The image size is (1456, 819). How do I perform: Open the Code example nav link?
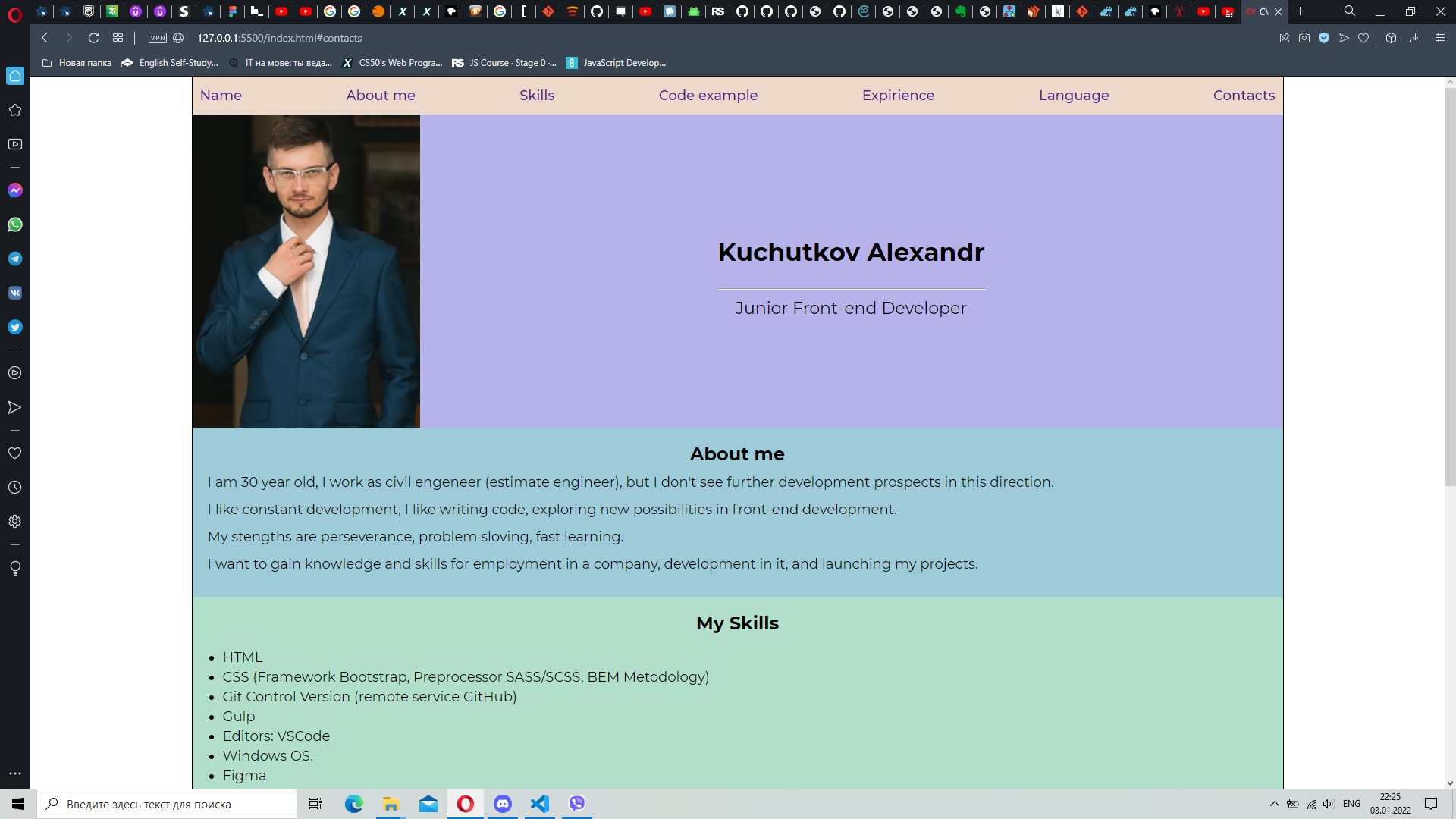point(708,96)
